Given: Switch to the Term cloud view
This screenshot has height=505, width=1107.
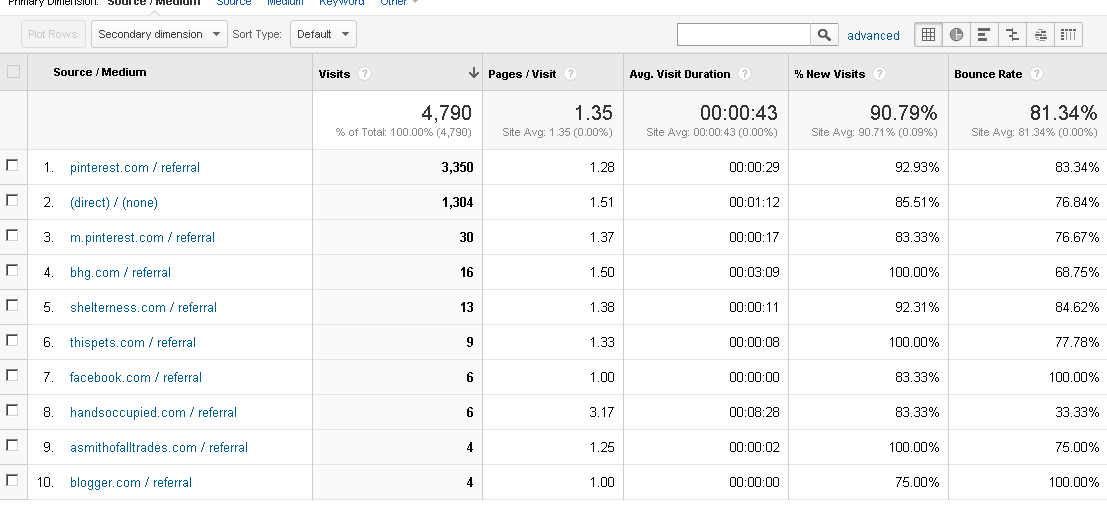Looking at the screenshot, I should [1040, 35].
